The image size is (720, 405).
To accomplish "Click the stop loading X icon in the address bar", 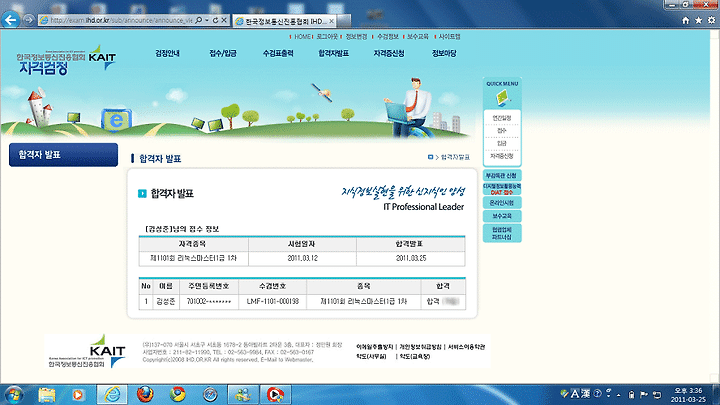I will click(224, 20).
